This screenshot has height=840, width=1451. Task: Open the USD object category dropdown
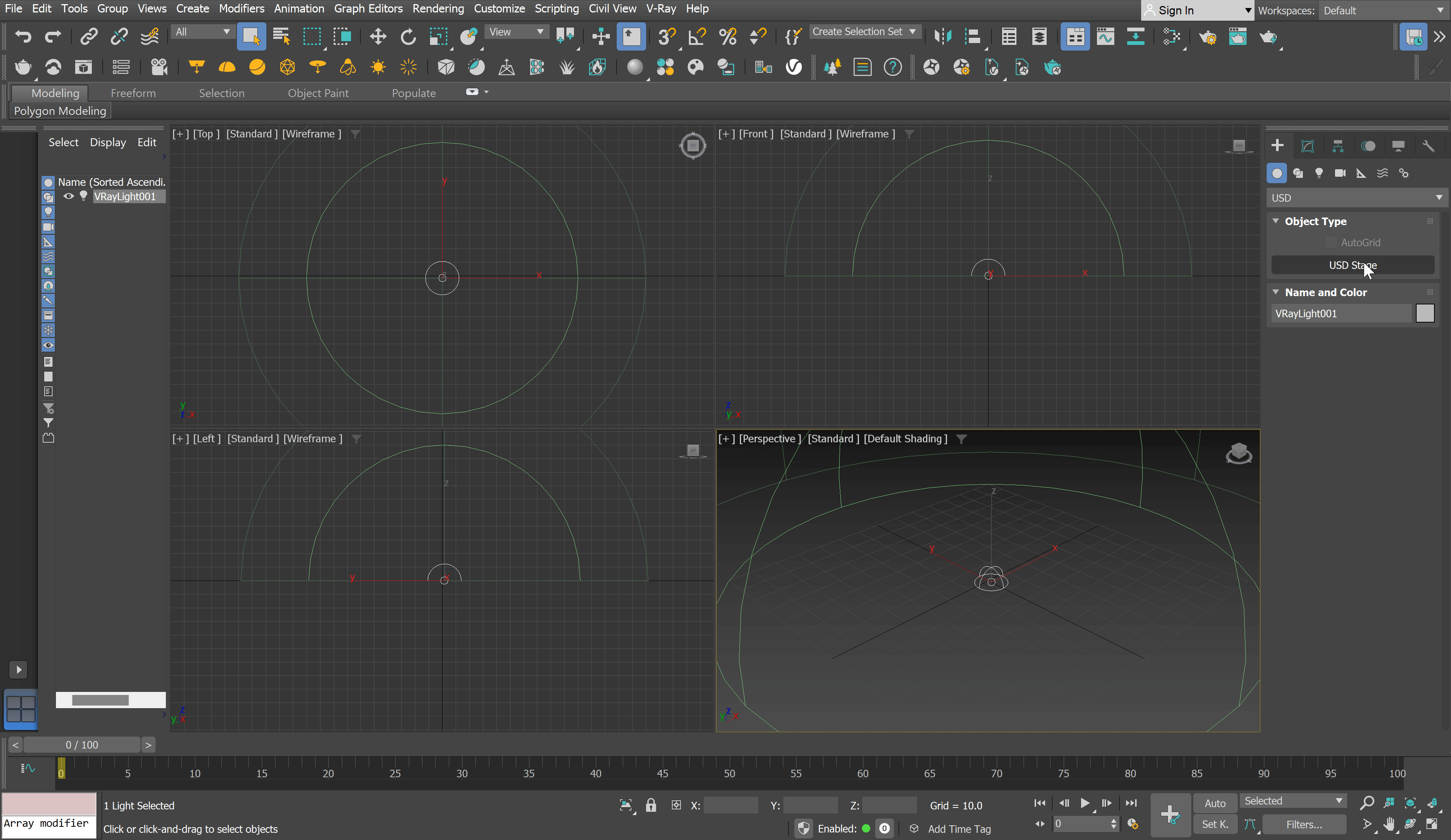click(1357, 197)
